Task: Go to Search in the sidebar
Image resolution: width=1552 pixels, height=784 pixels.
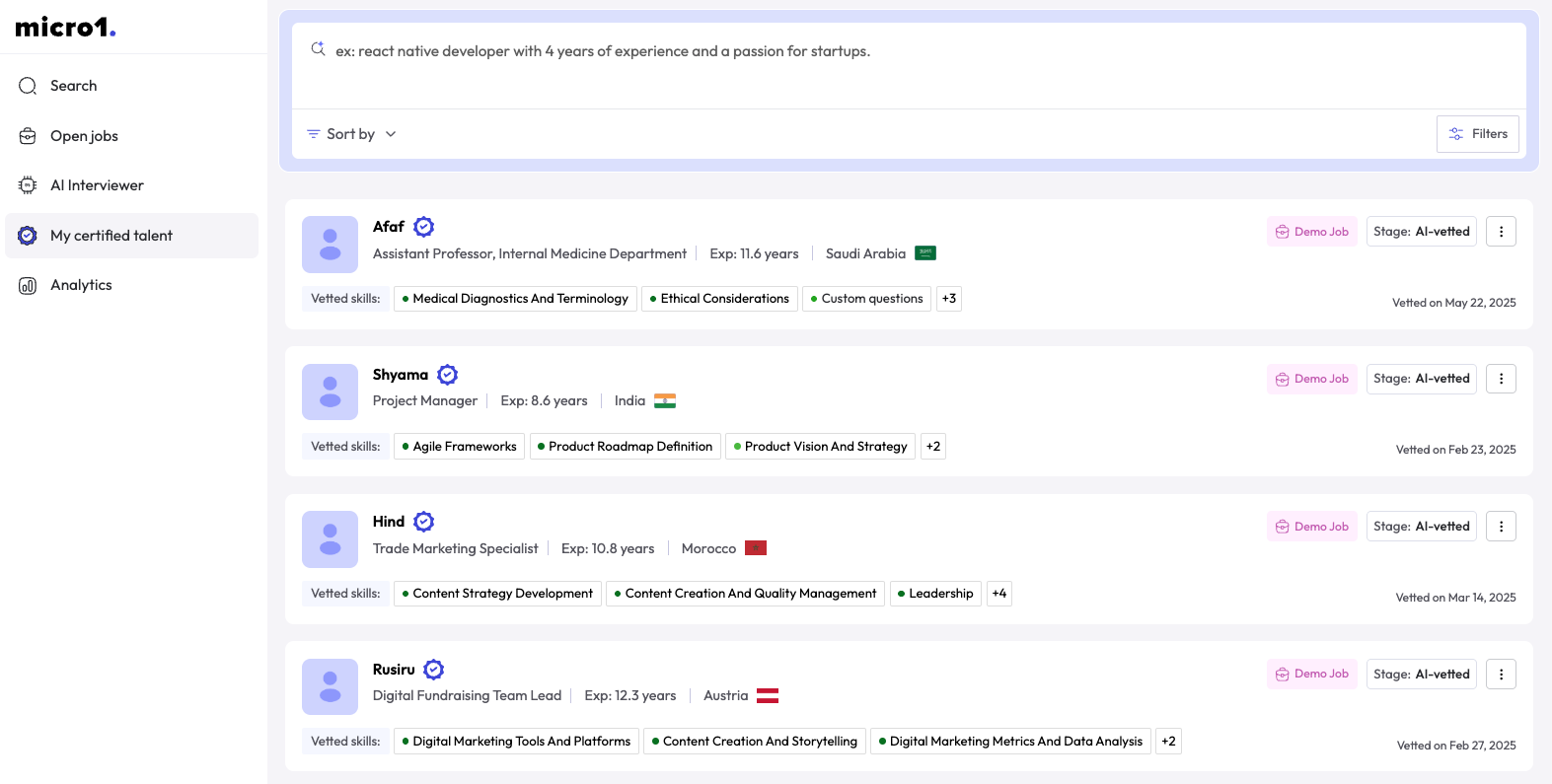Action: point(132,86)
